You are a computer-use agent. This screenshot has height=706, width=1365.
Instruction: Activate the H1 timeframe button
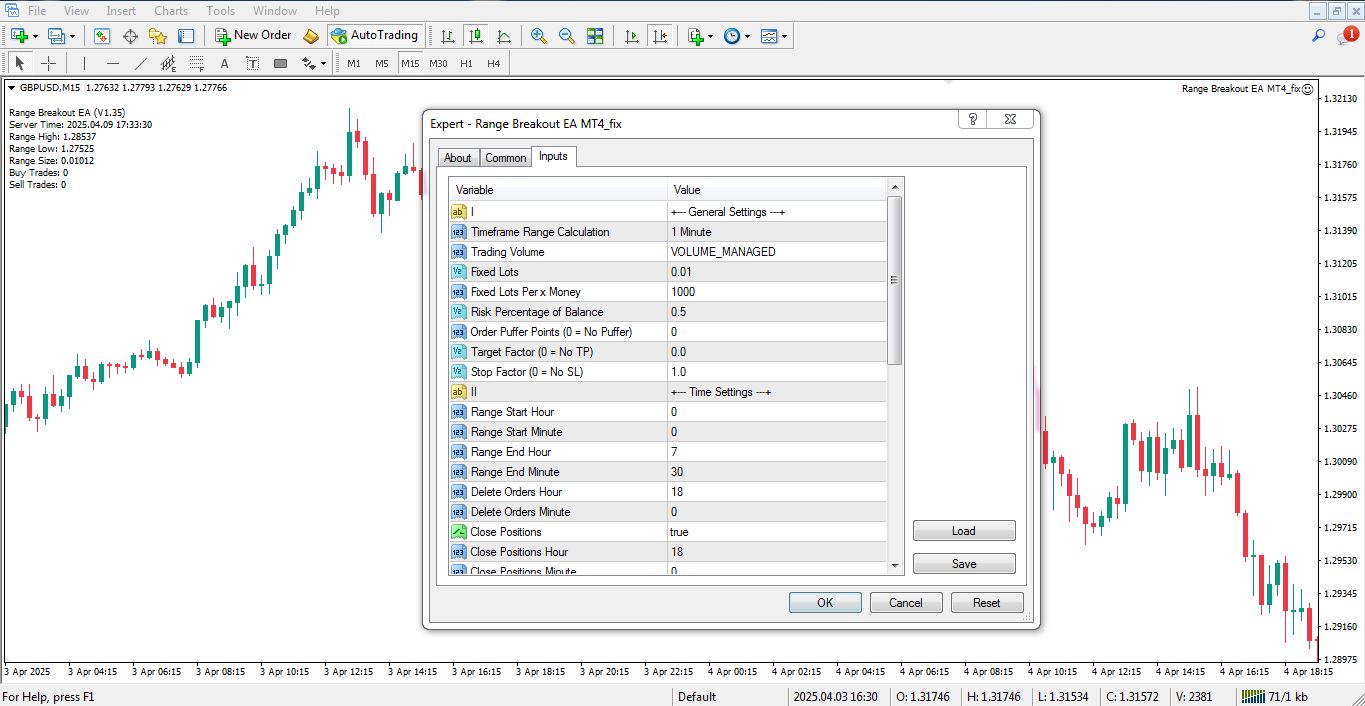pyautogui.click(x=465, y=63)
